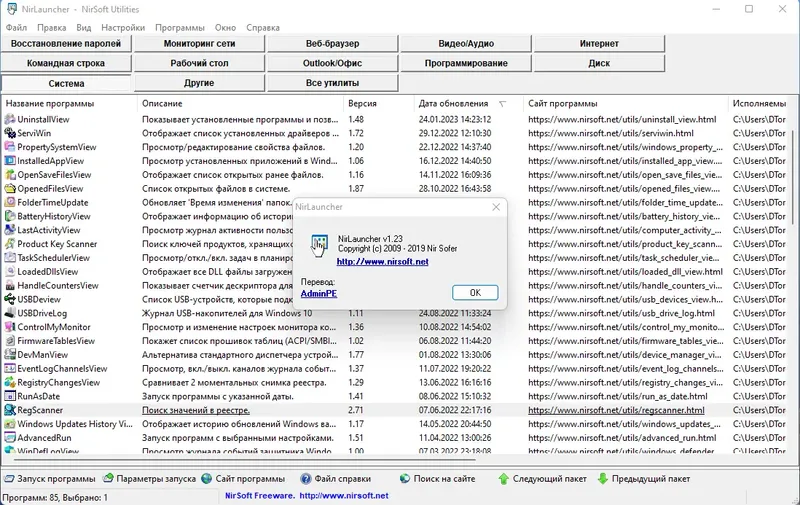Click the UninstallView program icon
The width and height of the screenshot is (800, 505).
[x=10, y=119]
